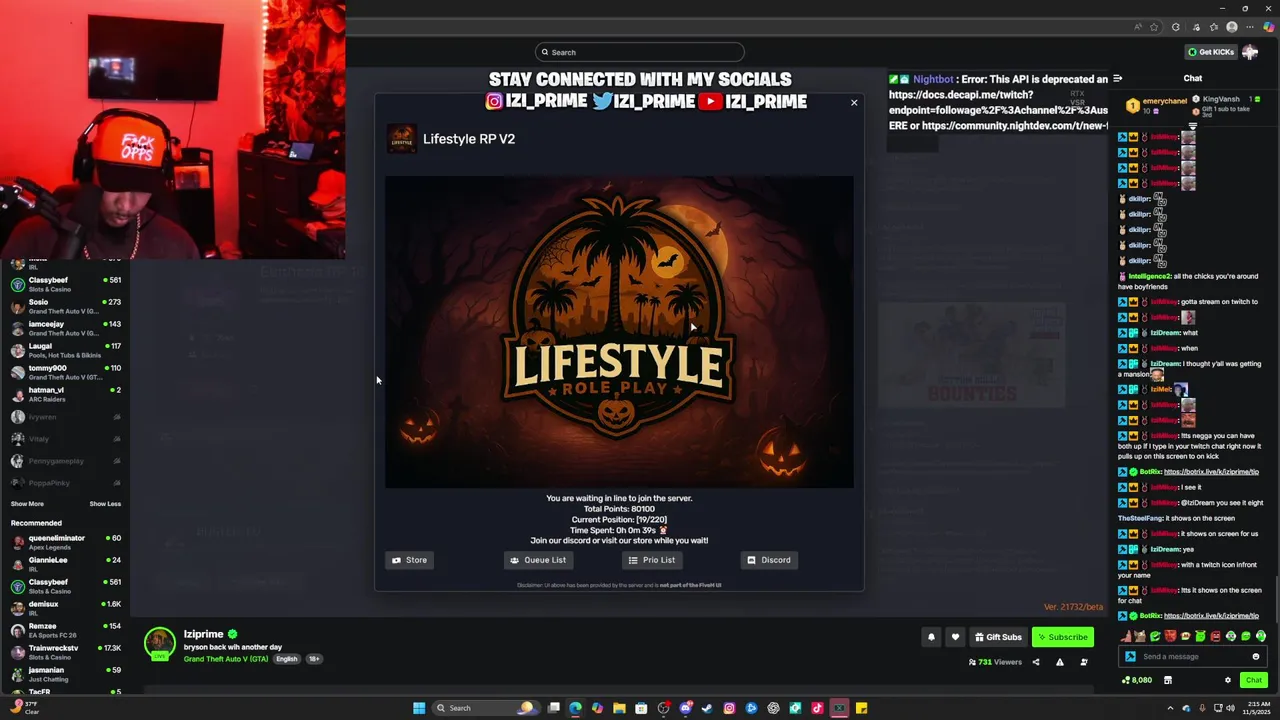View channel points balance 8,080
The width and height of the screenshot is (1280, 720).
[1137, 680]
